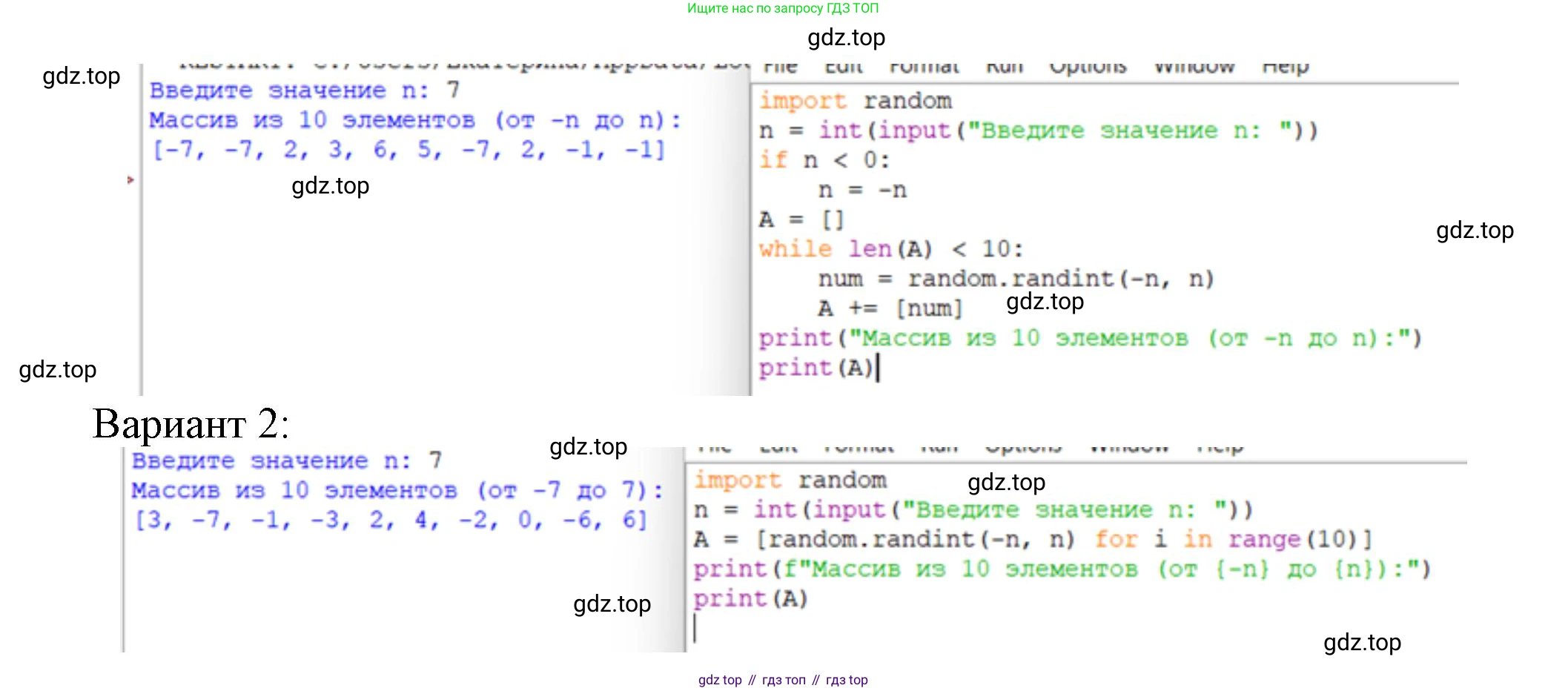Click the '[3, -7, -1, -3, 2, 4...' output list

coord(391,520)
